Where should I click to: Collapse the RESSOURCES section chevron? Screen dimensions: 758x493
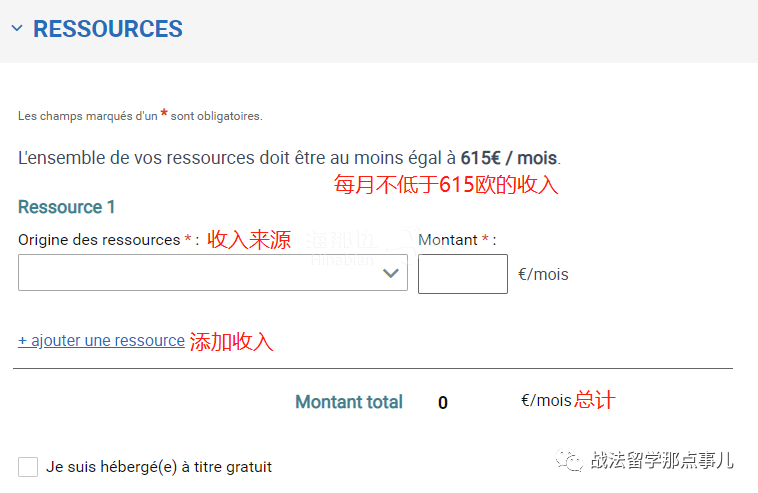pyautogui.click(x=16, y=29)
